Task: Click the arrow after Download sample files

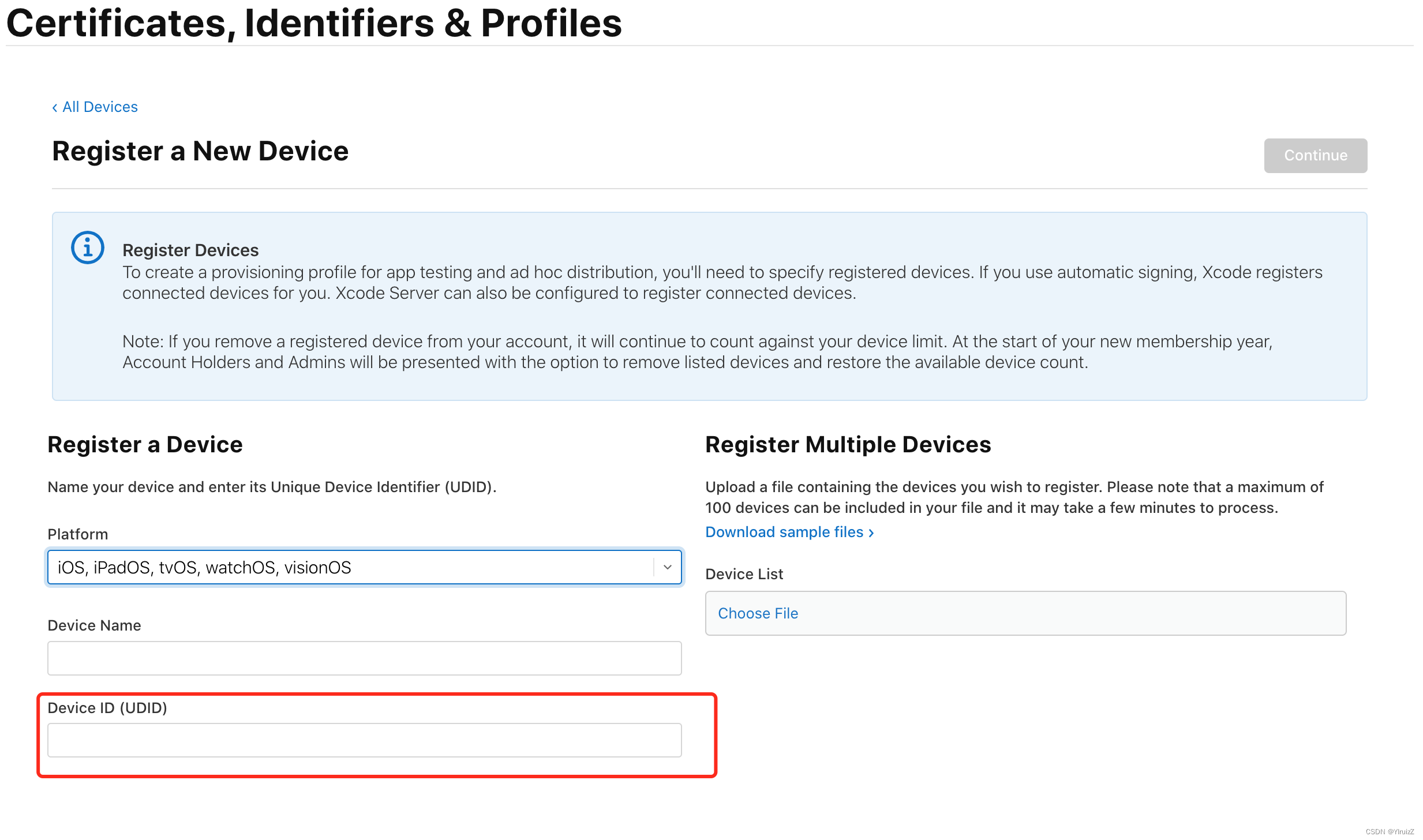Action: coord(871,533)
